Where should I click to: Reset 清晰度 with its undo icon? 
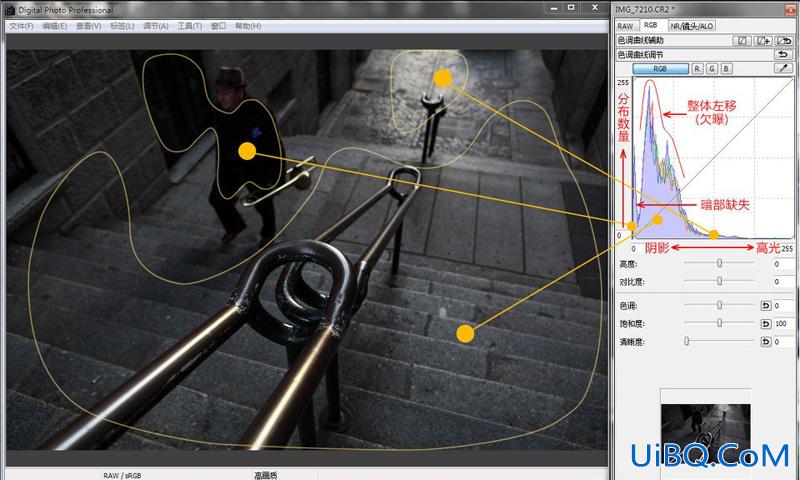(765, 341)
